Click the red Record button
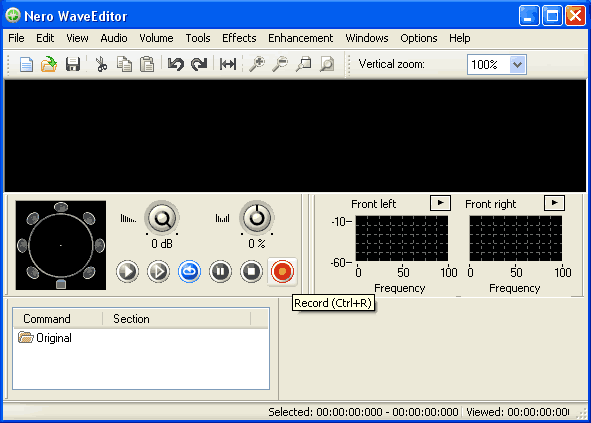This screenshot has width=591, height=423. (282, 271)
